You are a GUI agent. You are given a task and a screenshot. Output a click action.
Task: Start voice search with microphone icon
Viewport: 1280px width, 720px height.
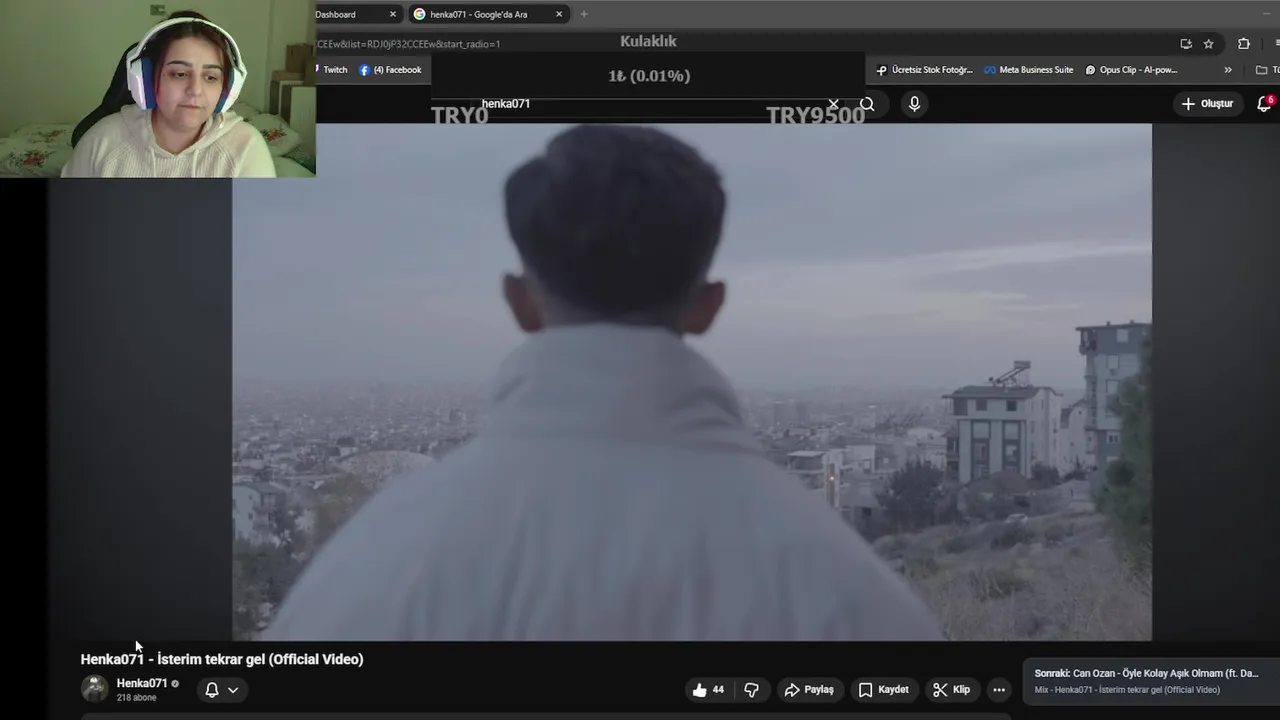coord(914,104)
